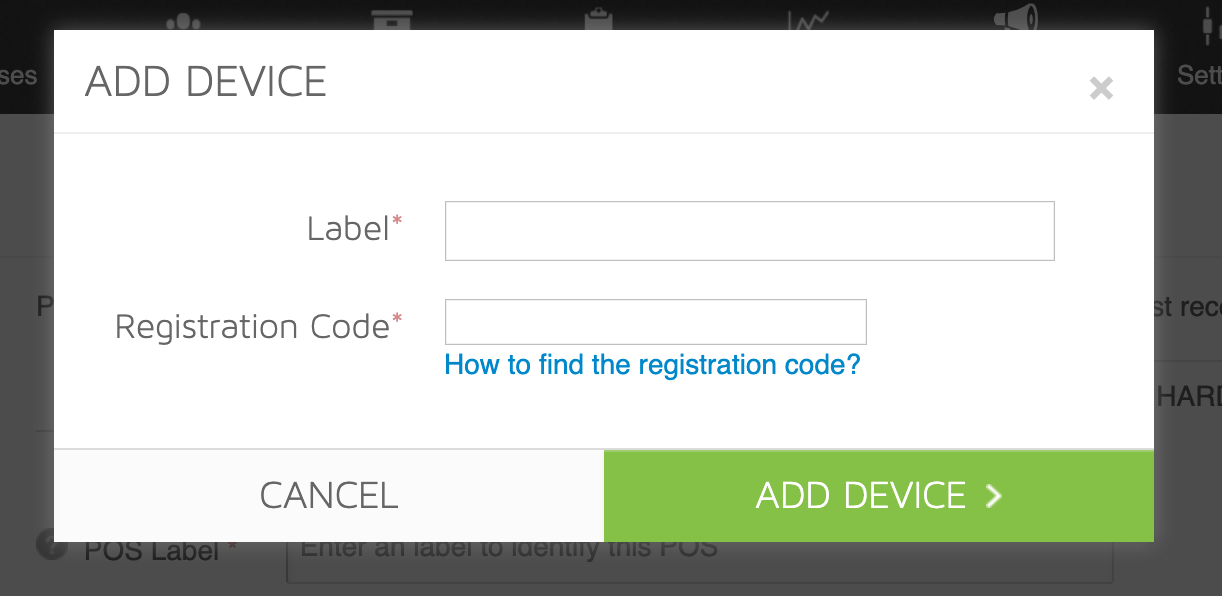Click the CANCEL button
The image size is (1222, 596).
point(329,496)
